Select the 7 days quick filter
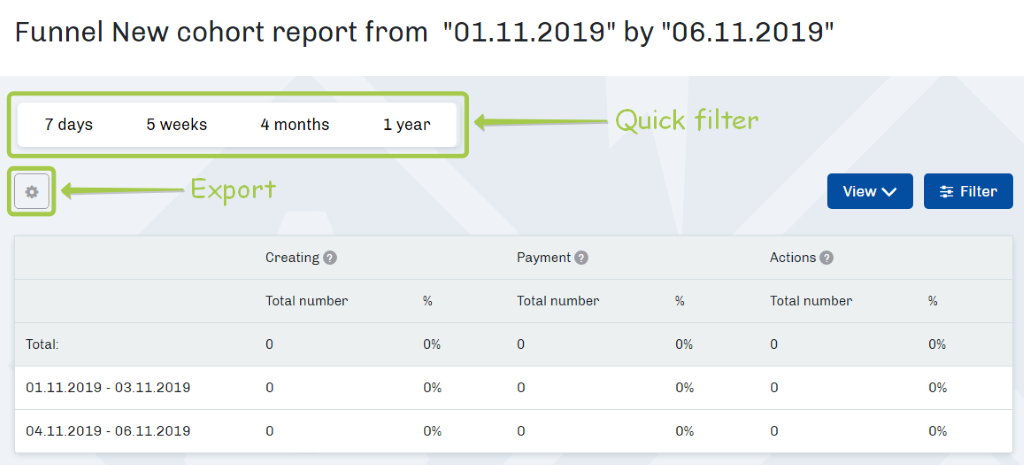Viewport: 1024px width, 465px height. coord(69,124)
